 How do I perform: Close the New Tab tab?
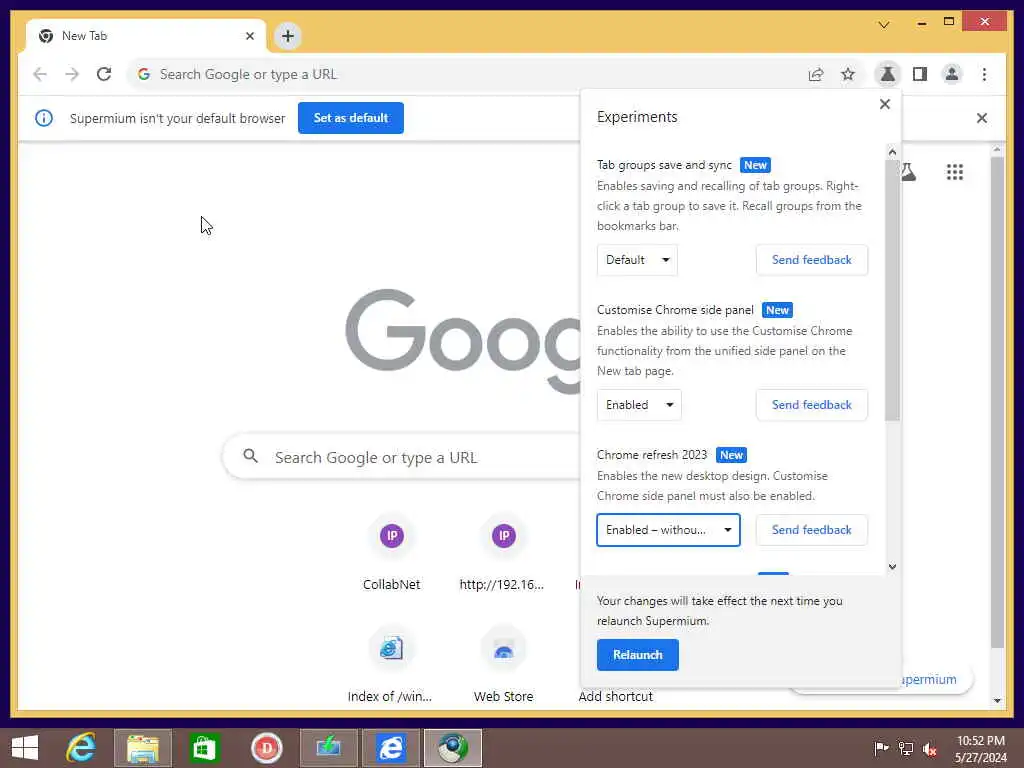tap(249, 36)
